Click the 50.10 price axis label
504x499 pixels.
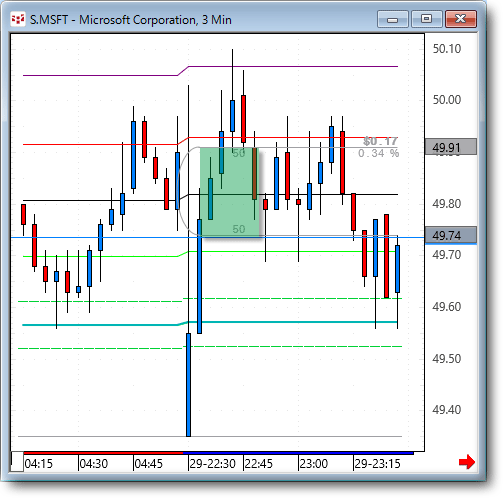coord(447,49)
